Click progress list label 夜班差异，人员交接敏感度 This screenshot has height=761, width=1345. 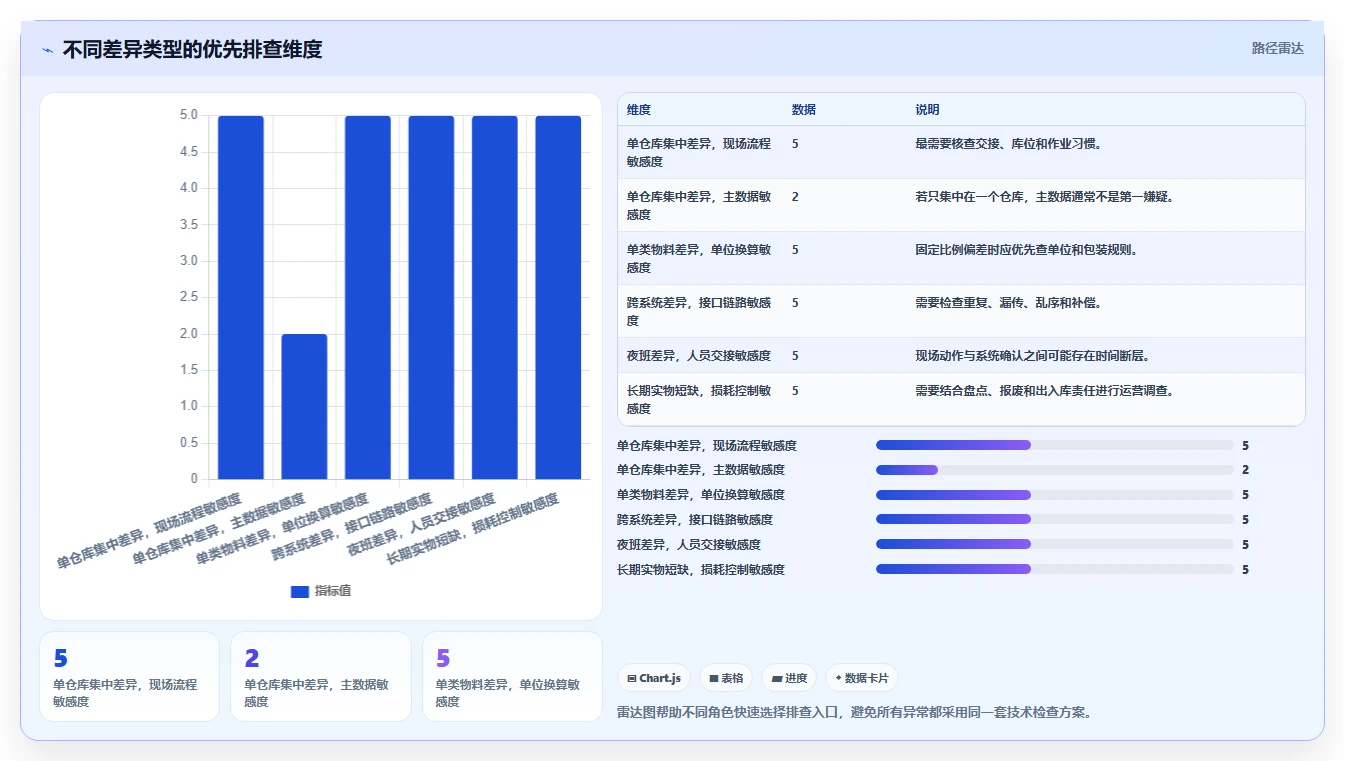pos(689,545)
